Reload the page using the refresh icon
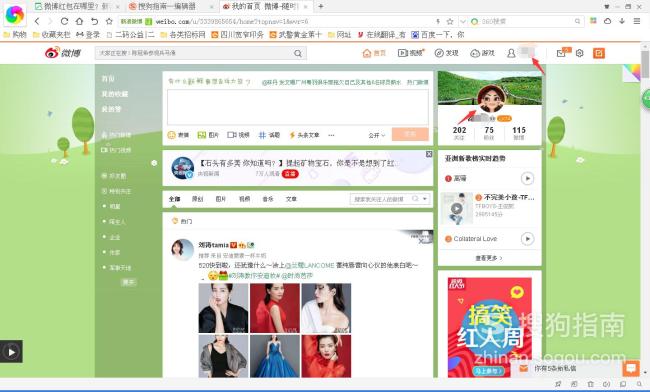650x392 pixels. pyautogui.click(x=64, y=21)
